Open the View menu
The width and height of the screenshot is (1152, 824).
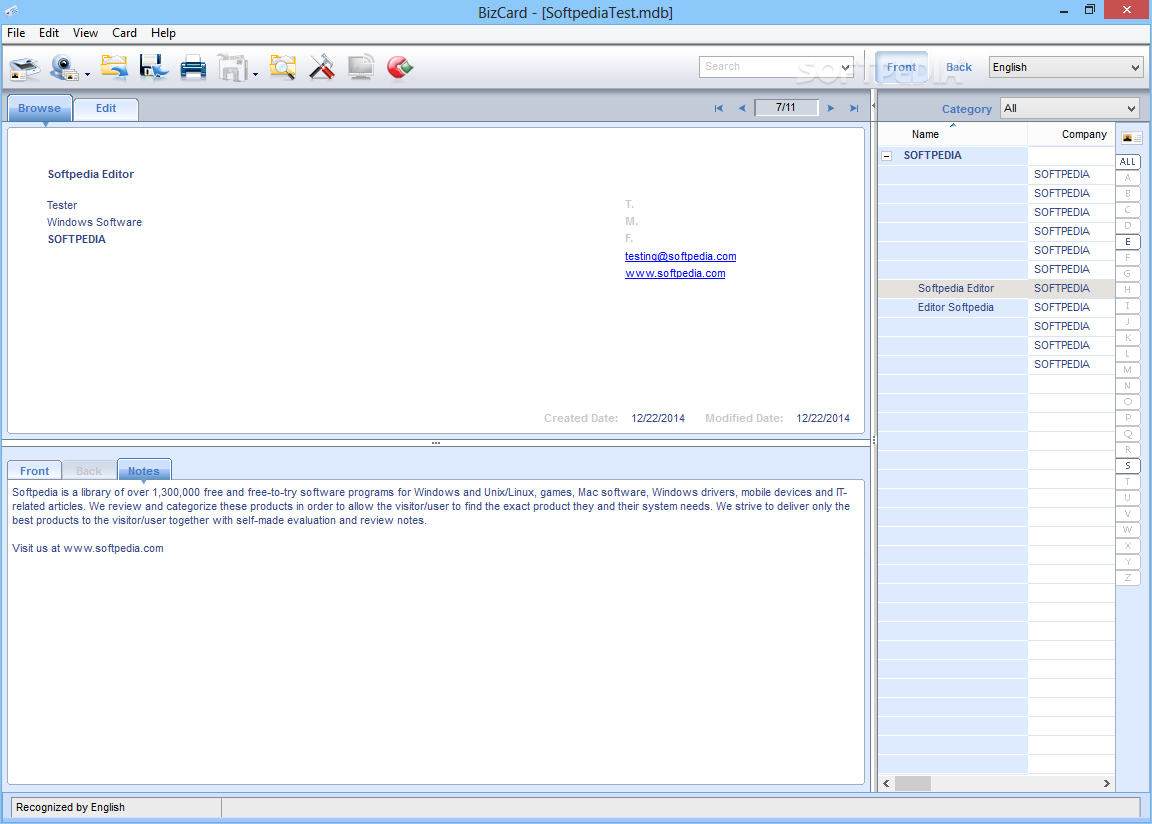coord(85,33)
